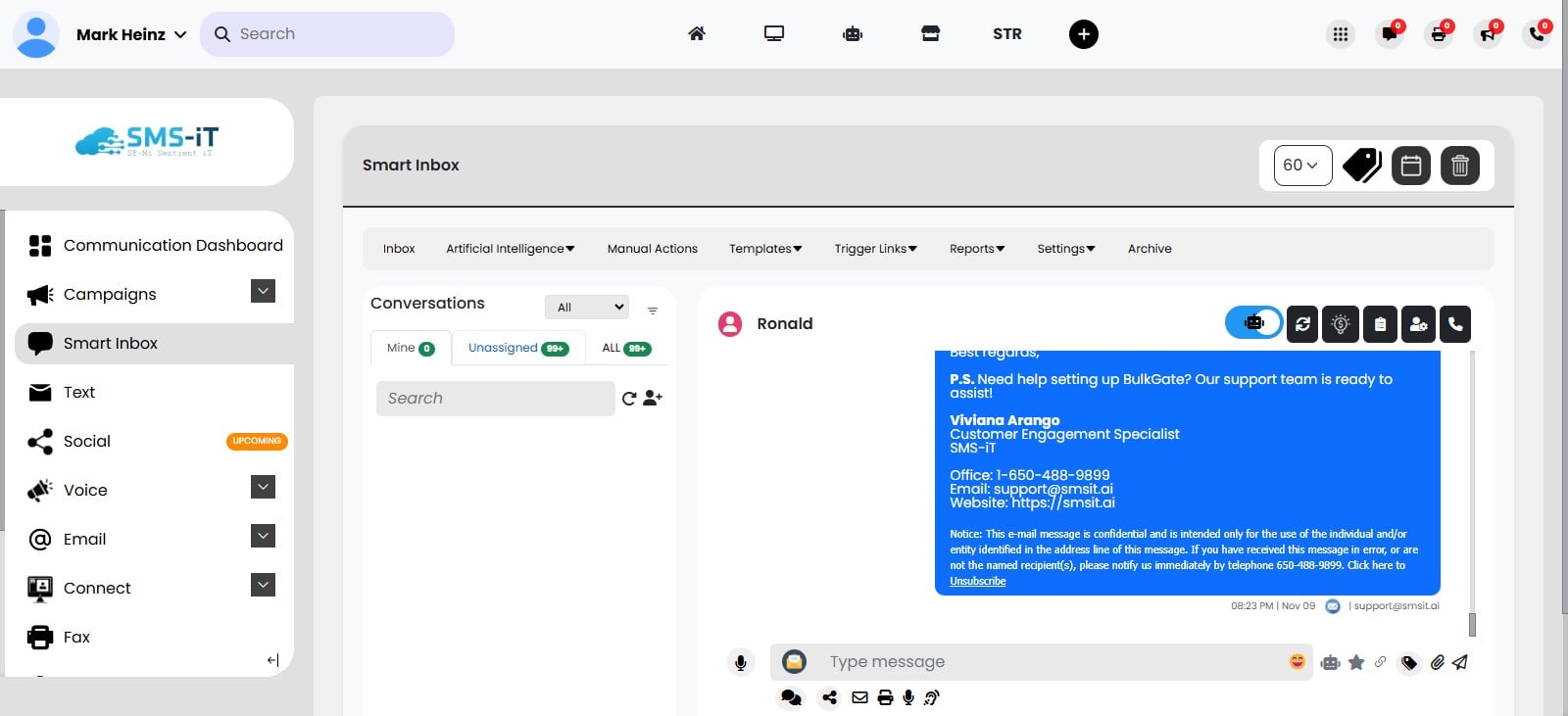The height and width of the screenshot is (716, 1568).
Task: Click the add contact icon beside conversation search
Action: click(653, 398)
